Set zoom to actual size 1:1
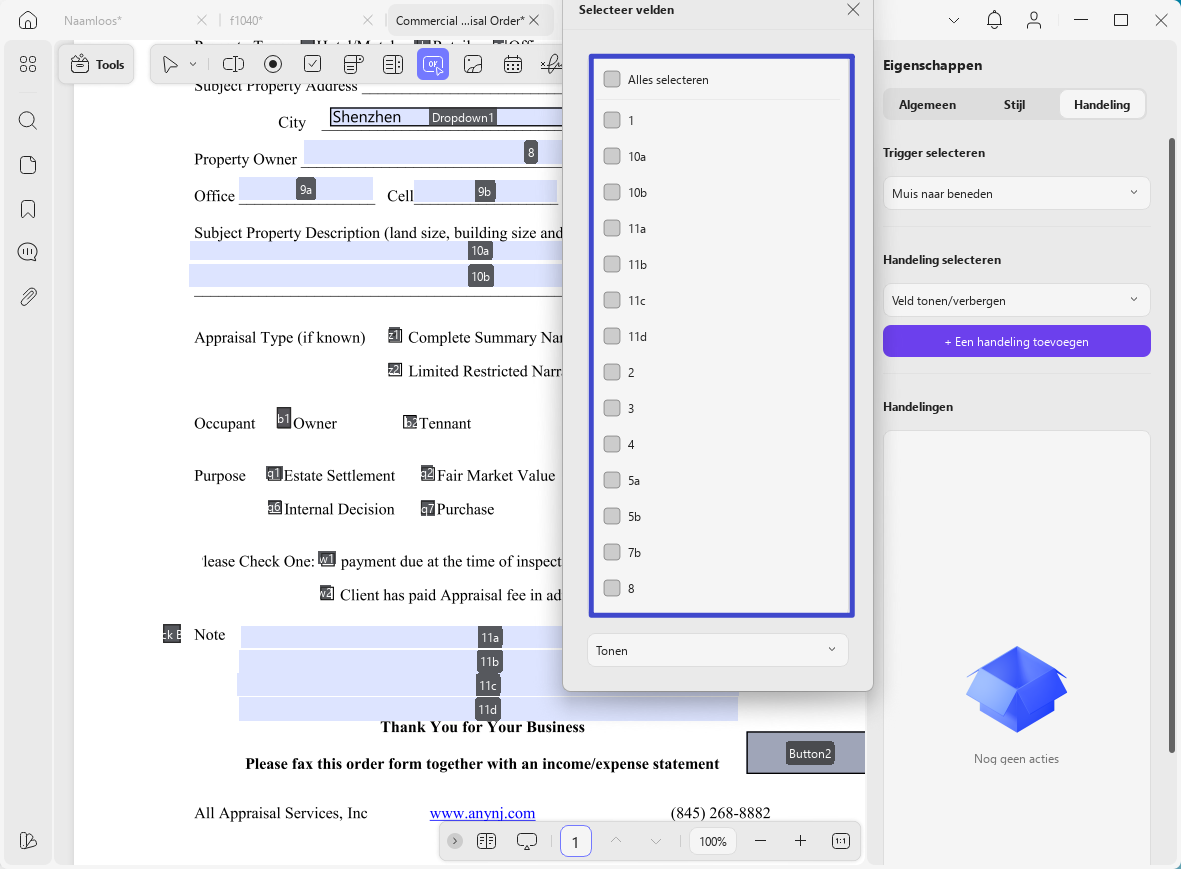Viewport: 1181px width, 869px height. coord(841,841)
